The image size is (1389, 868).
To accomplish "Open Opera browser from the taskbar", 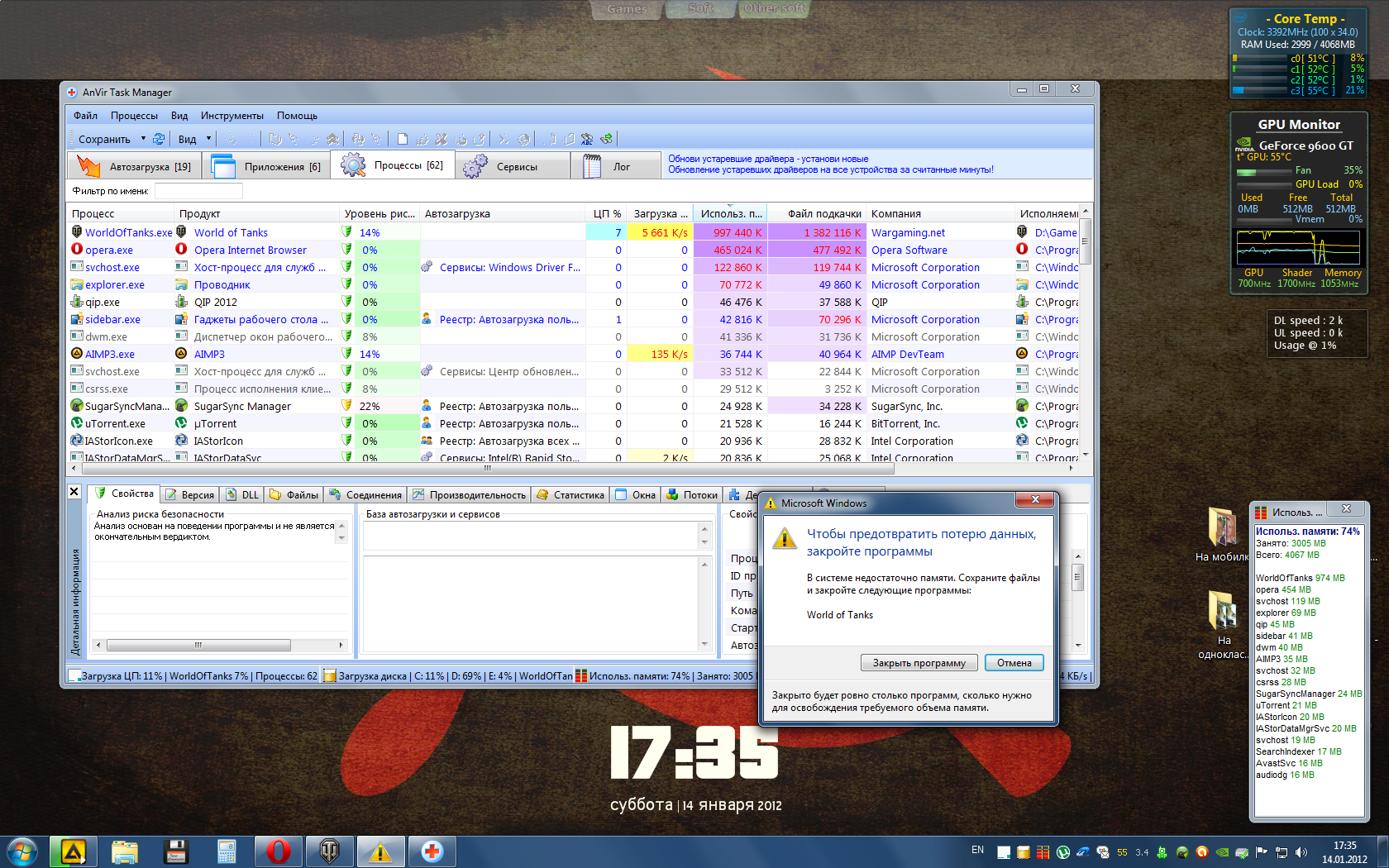I will click(x=279, y=851).
